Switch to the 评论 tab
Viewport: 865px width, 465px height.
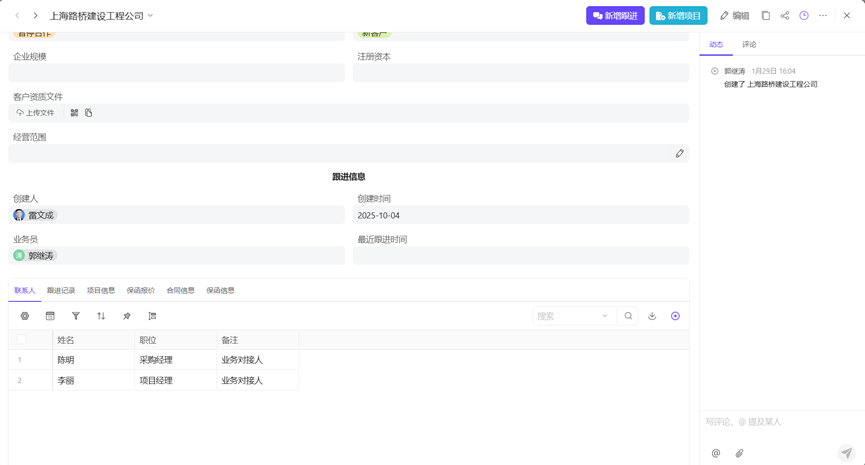click(x=749, y=45)
